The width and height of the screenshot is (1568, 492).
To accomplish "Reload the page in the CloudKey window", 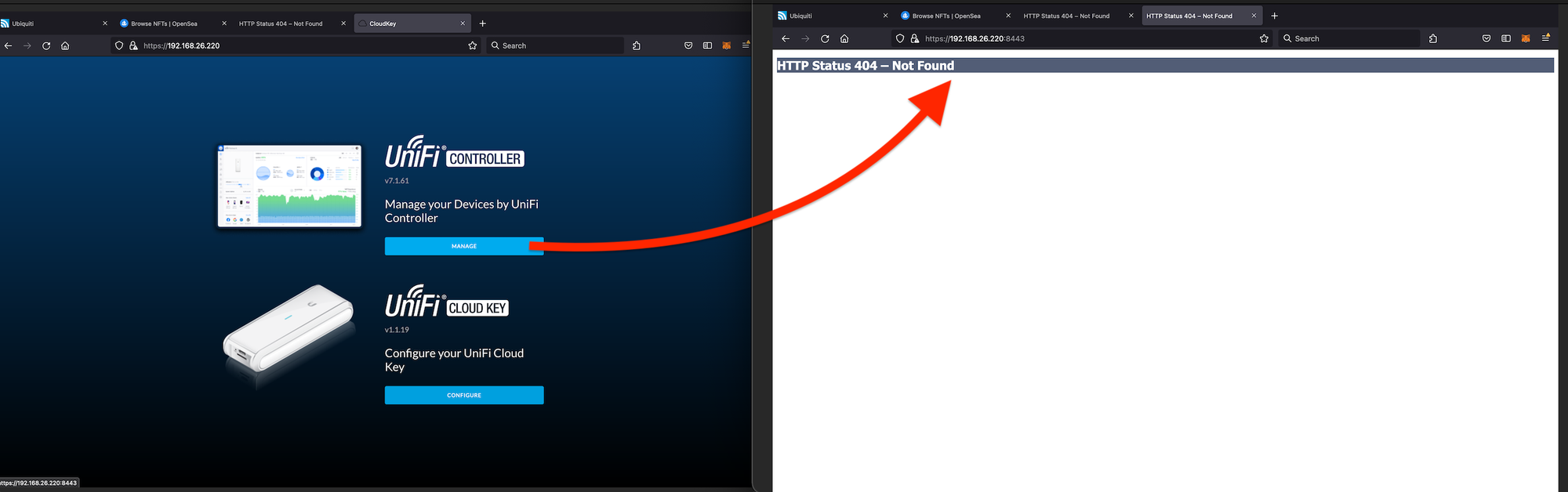I will pos(46,45).
